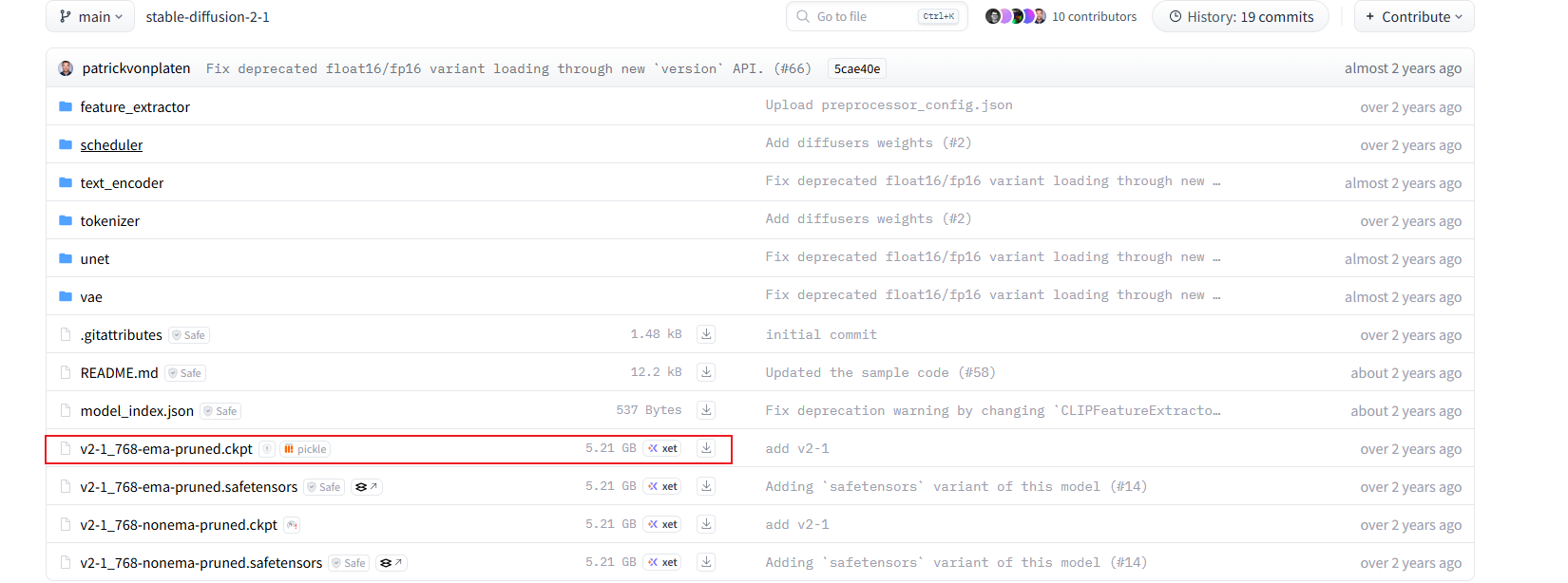Click xet badge on v2-1_768-nonema-pruned.ckpt row
The width and height of the screenshot is (1568, 583).
[x=662, y=524]
